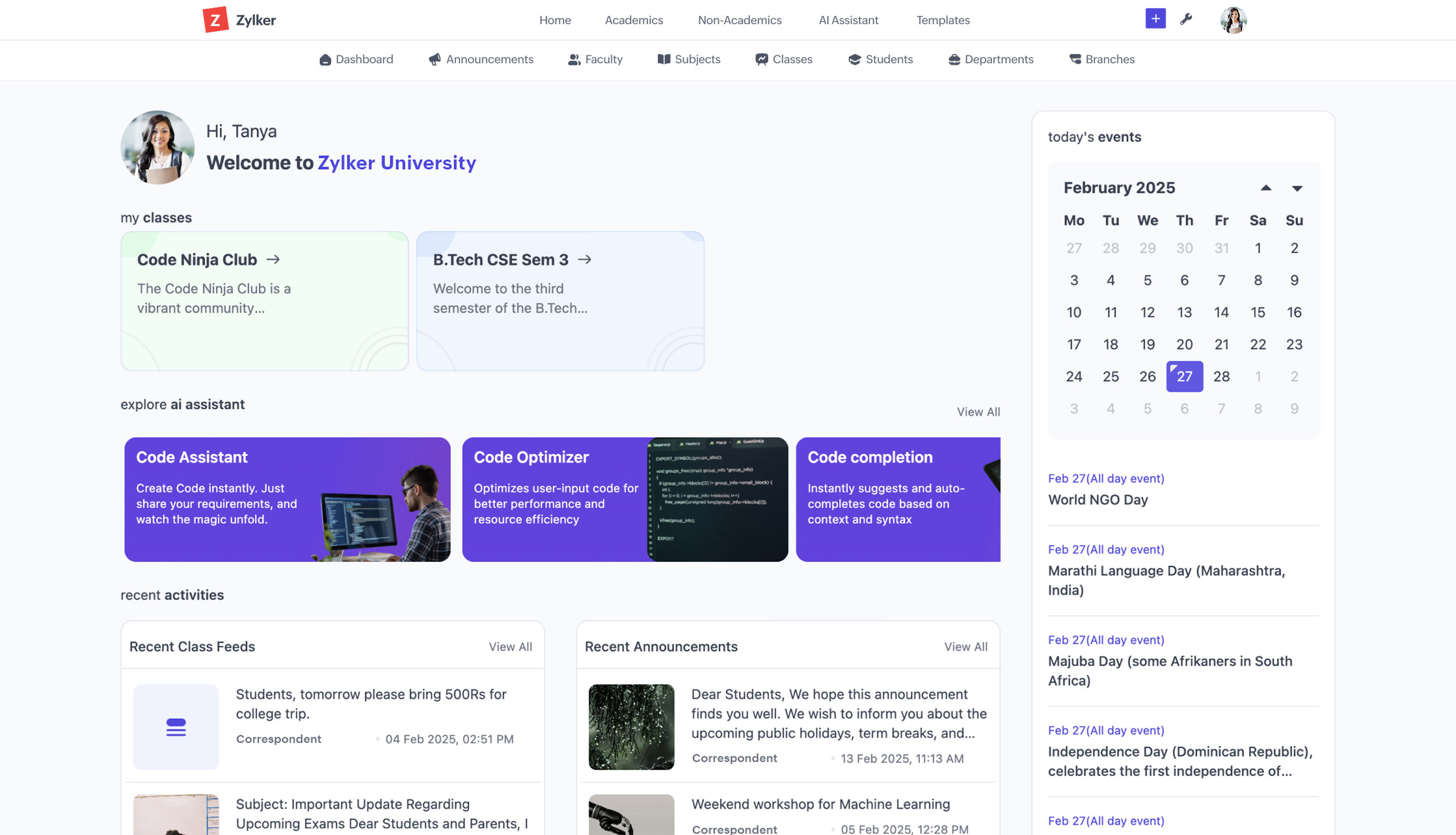
Task: Switch to the Faculty tab
Action: (x=595, y=59)
